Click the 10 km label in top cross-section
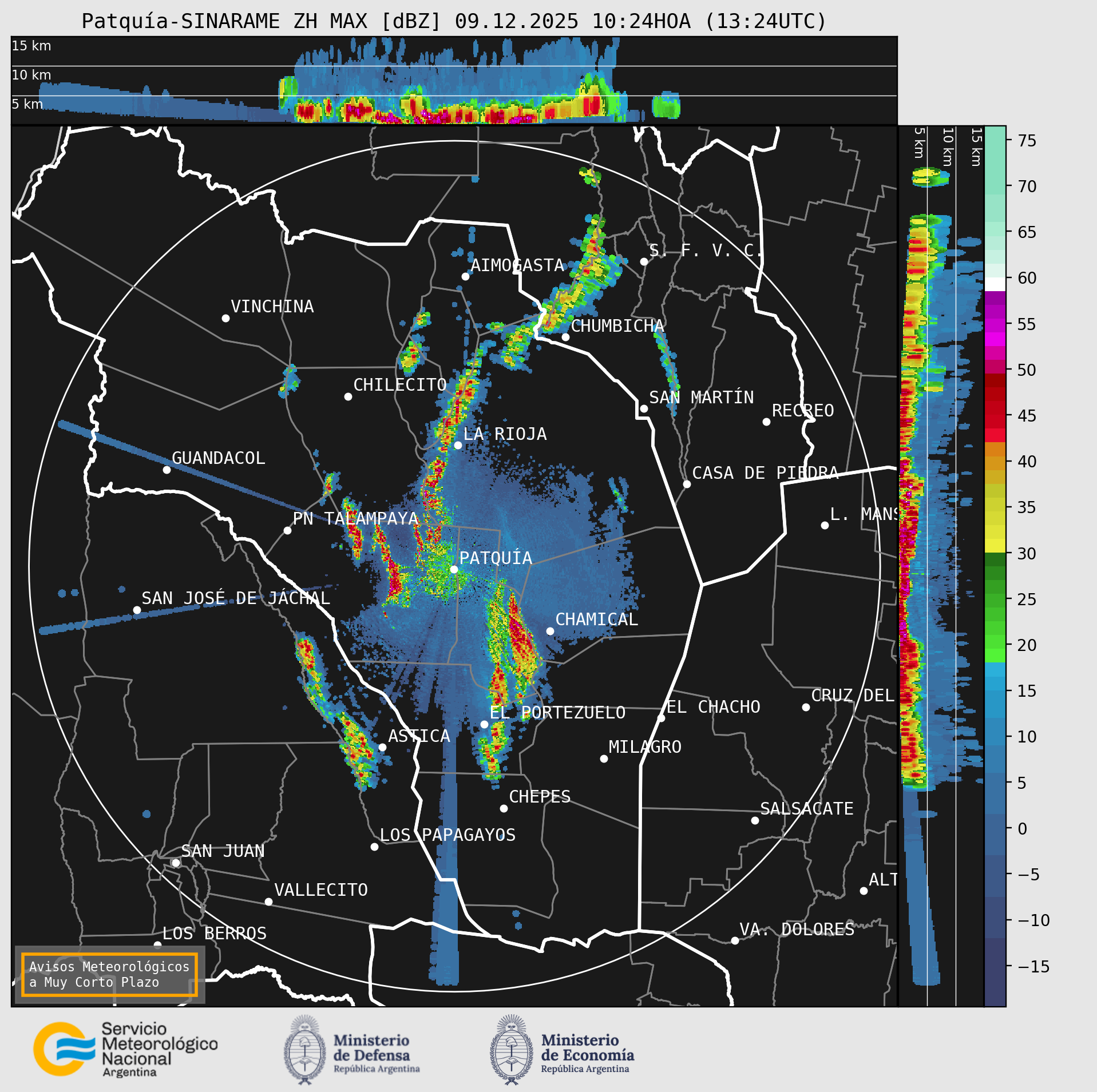Screen dimensions: 1097x1092 pyautogui.click(x=31, y=75)
